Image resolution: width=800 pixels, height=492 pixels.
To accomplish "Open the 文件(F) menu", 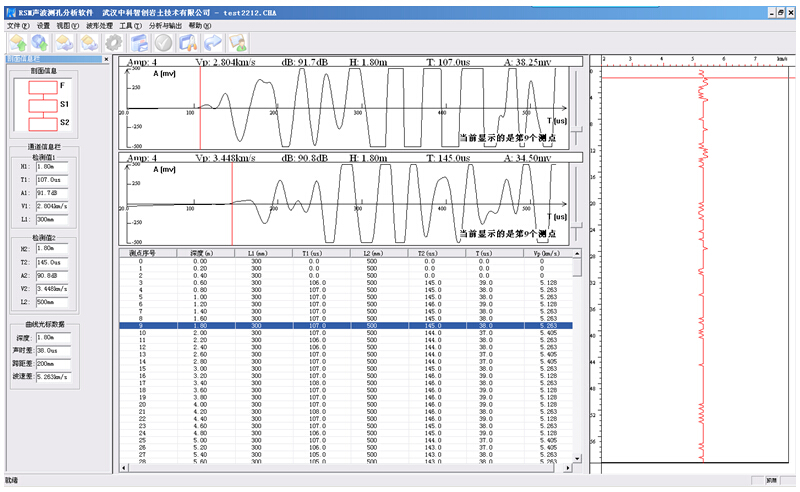I will click(x=19, y=25).
